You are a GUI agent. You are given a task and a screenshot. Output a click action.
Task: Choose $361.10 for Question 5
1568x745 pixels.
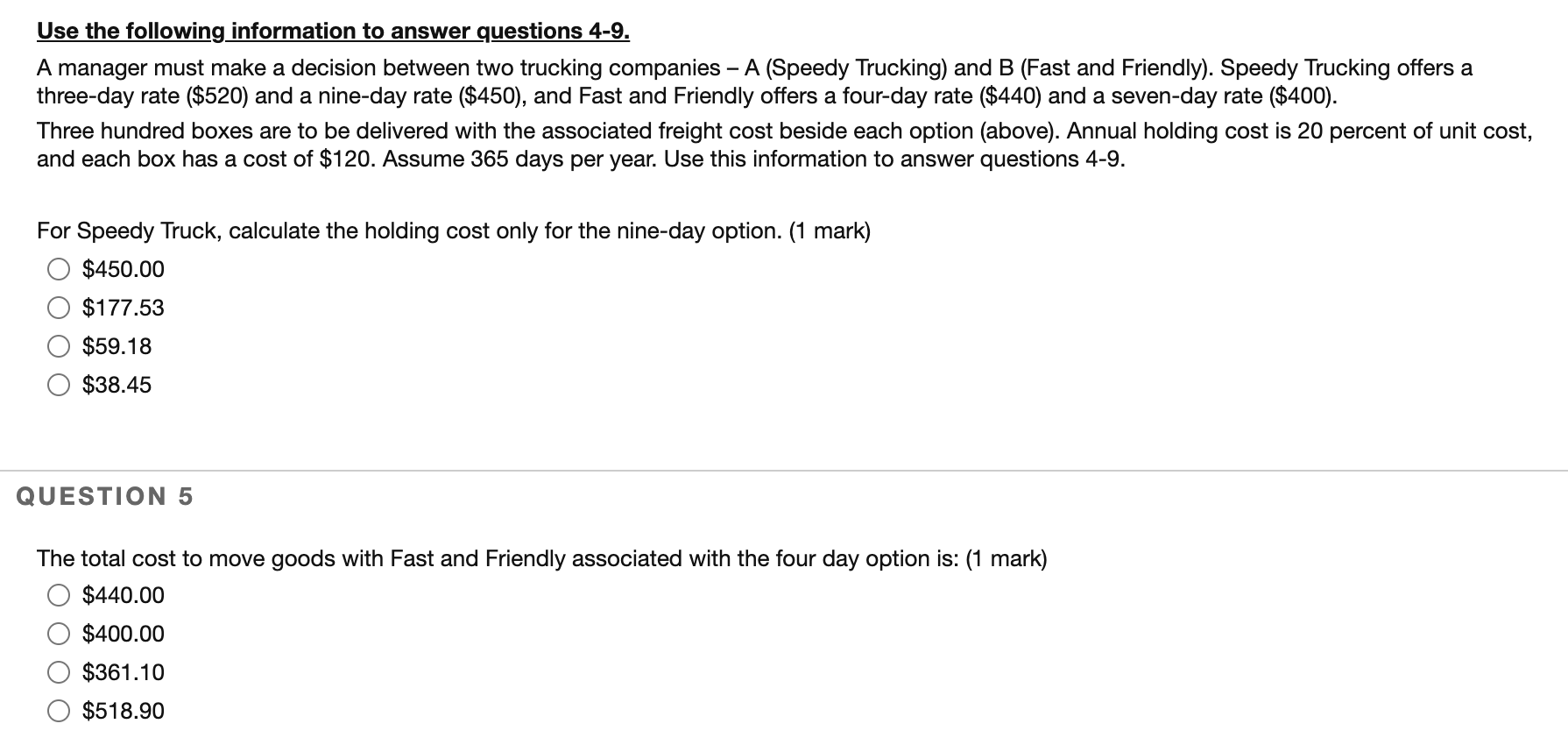[x=58, y=672]
